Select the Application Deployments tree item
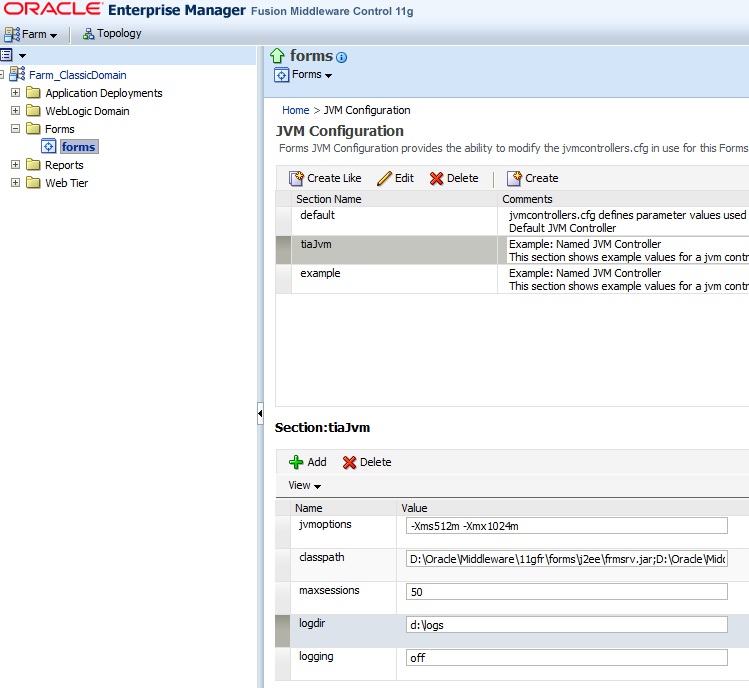This screenshot has width=749, height=688. pos(104,93)
